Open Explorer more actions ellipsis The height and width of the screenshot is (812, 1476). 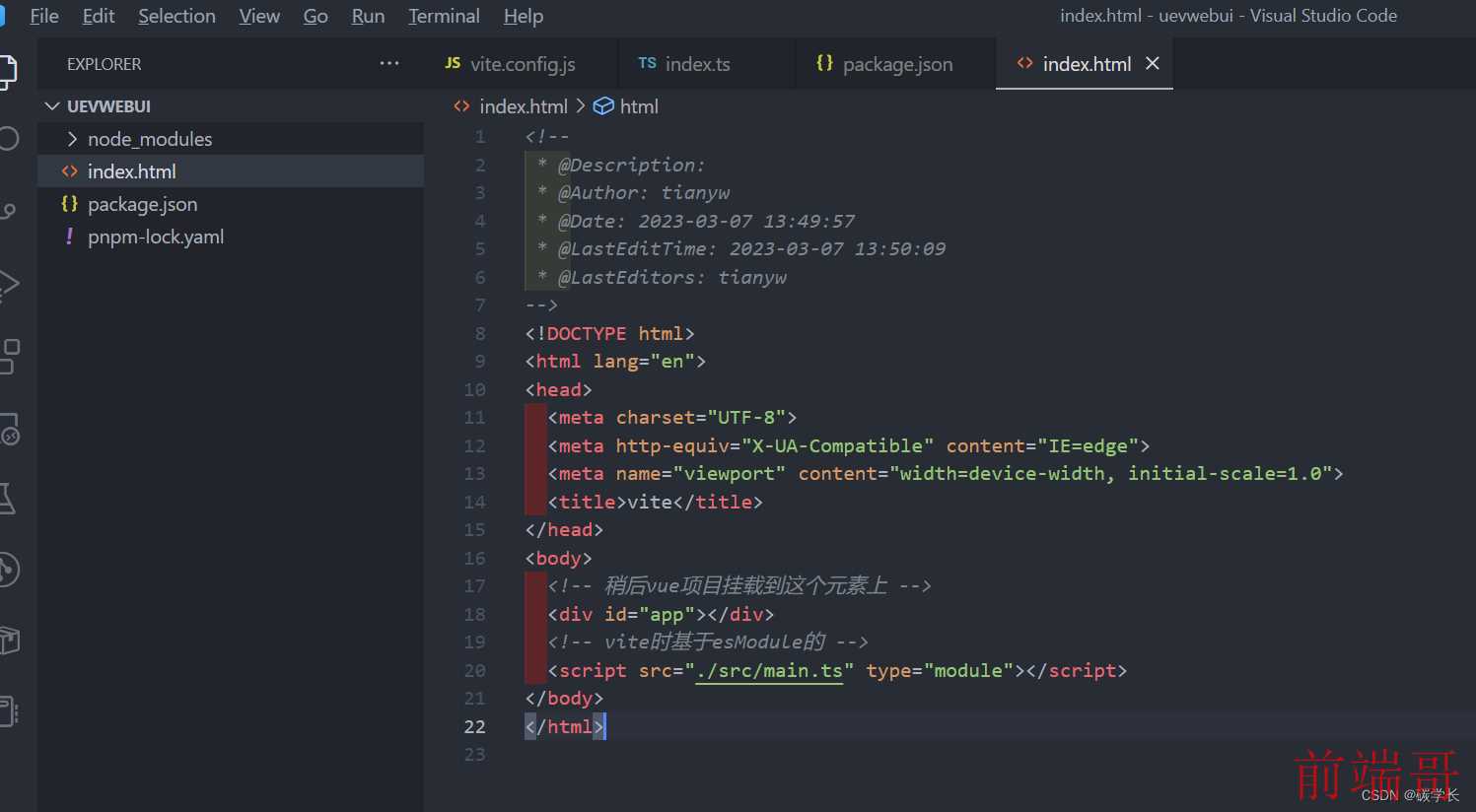(389, 64)
